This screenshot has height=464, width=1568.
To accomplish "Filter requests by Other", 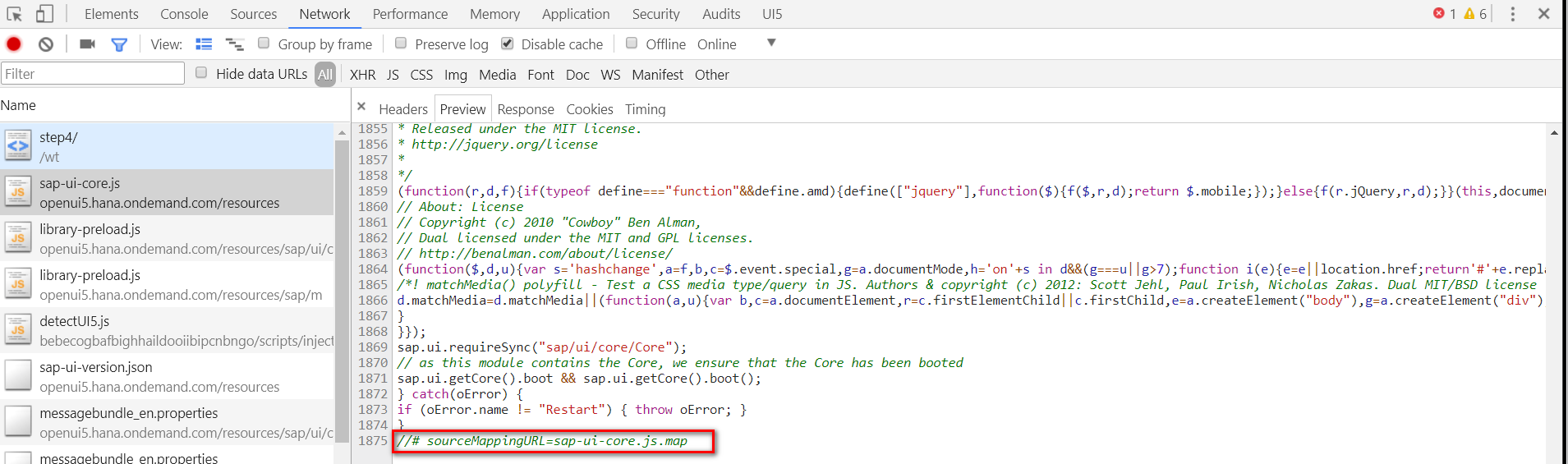I will pyautogui.click(x=712, y=75).
